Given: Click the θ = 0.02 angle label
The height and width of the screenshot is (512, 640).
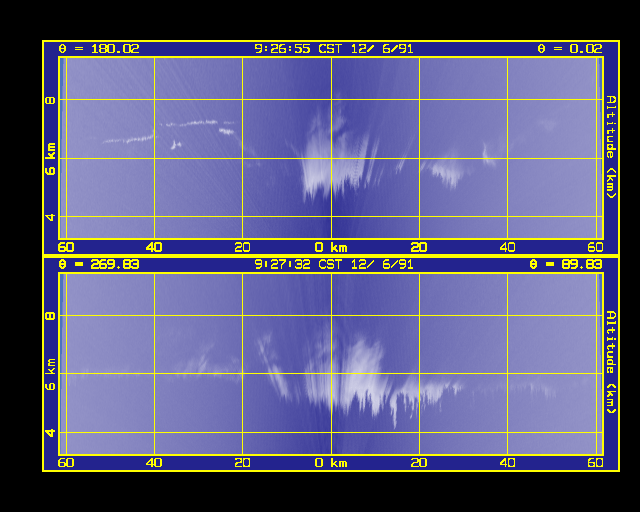Looking at the screenshot, I should pos(570,49).
